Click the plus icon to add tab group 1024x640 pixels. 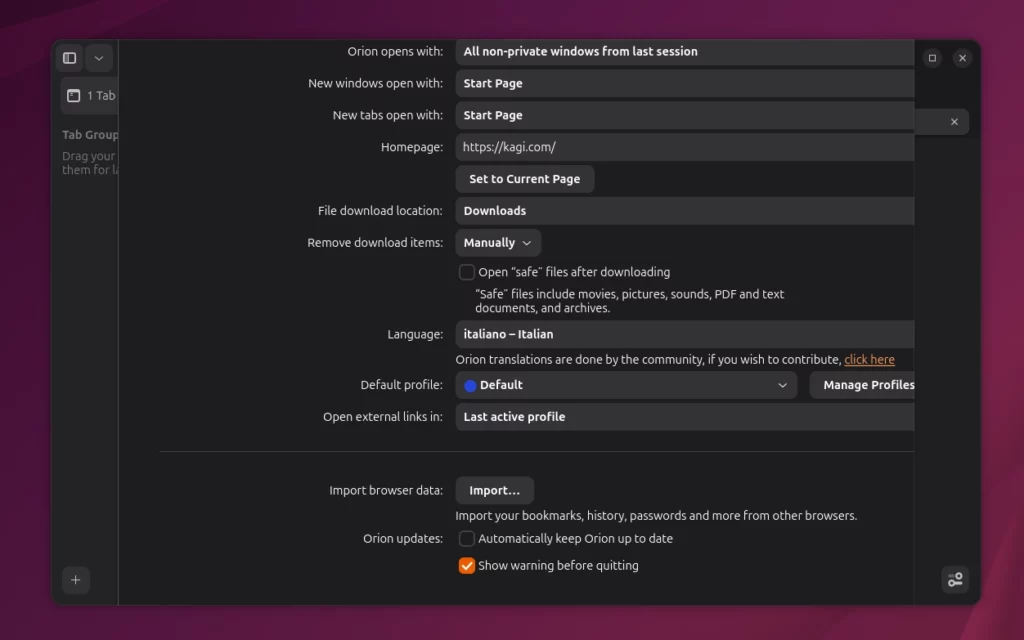pos(76,580)
